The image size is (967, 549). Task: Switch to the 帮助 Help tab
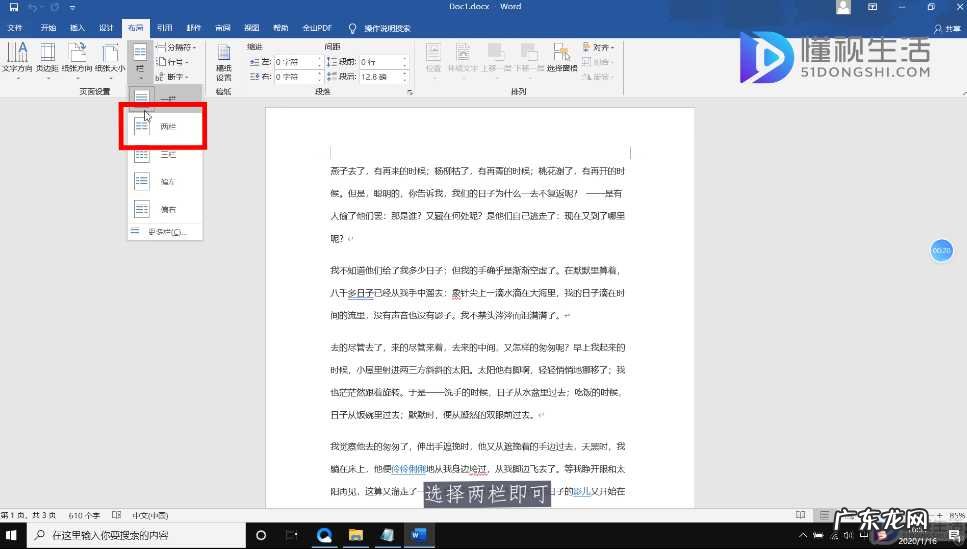coord(281,28)
